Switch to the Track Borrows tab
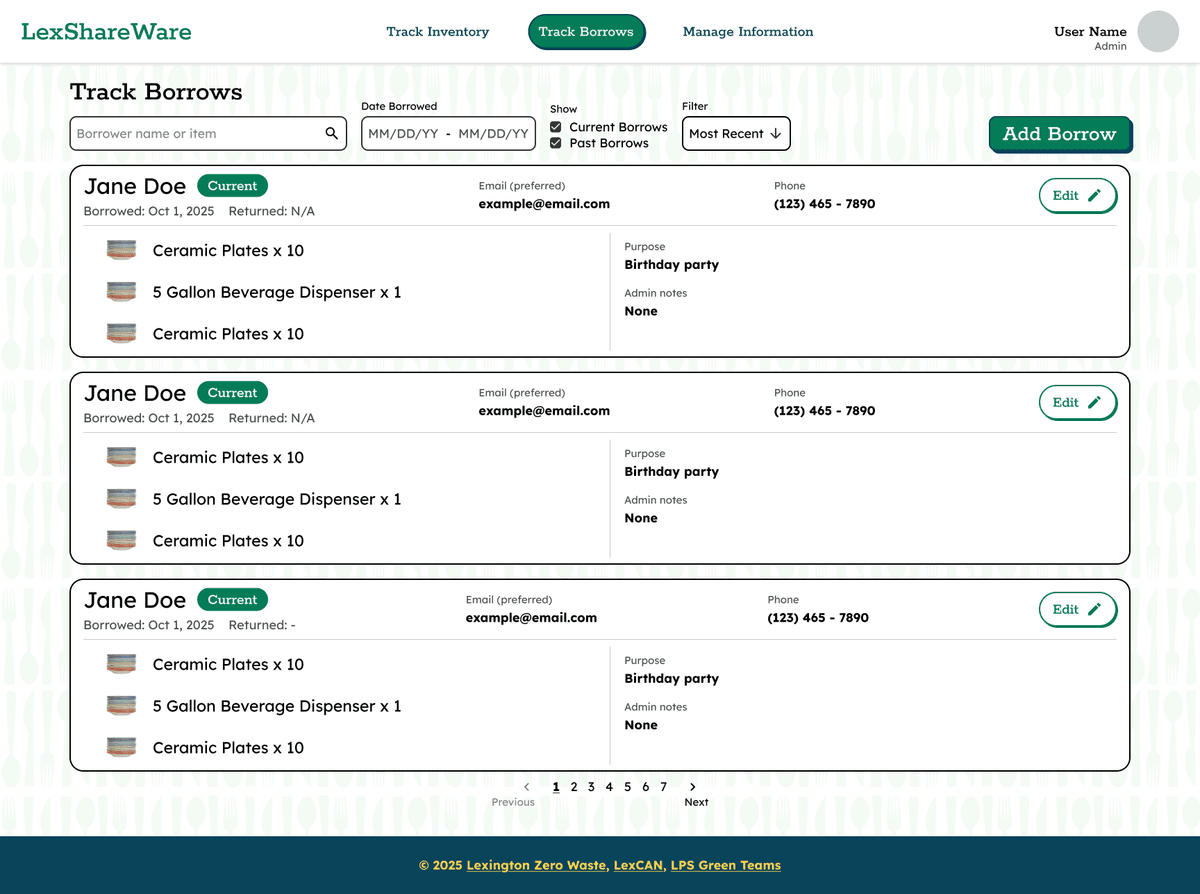This screenshot has height=894, width=1200. (x=586, y=32)
